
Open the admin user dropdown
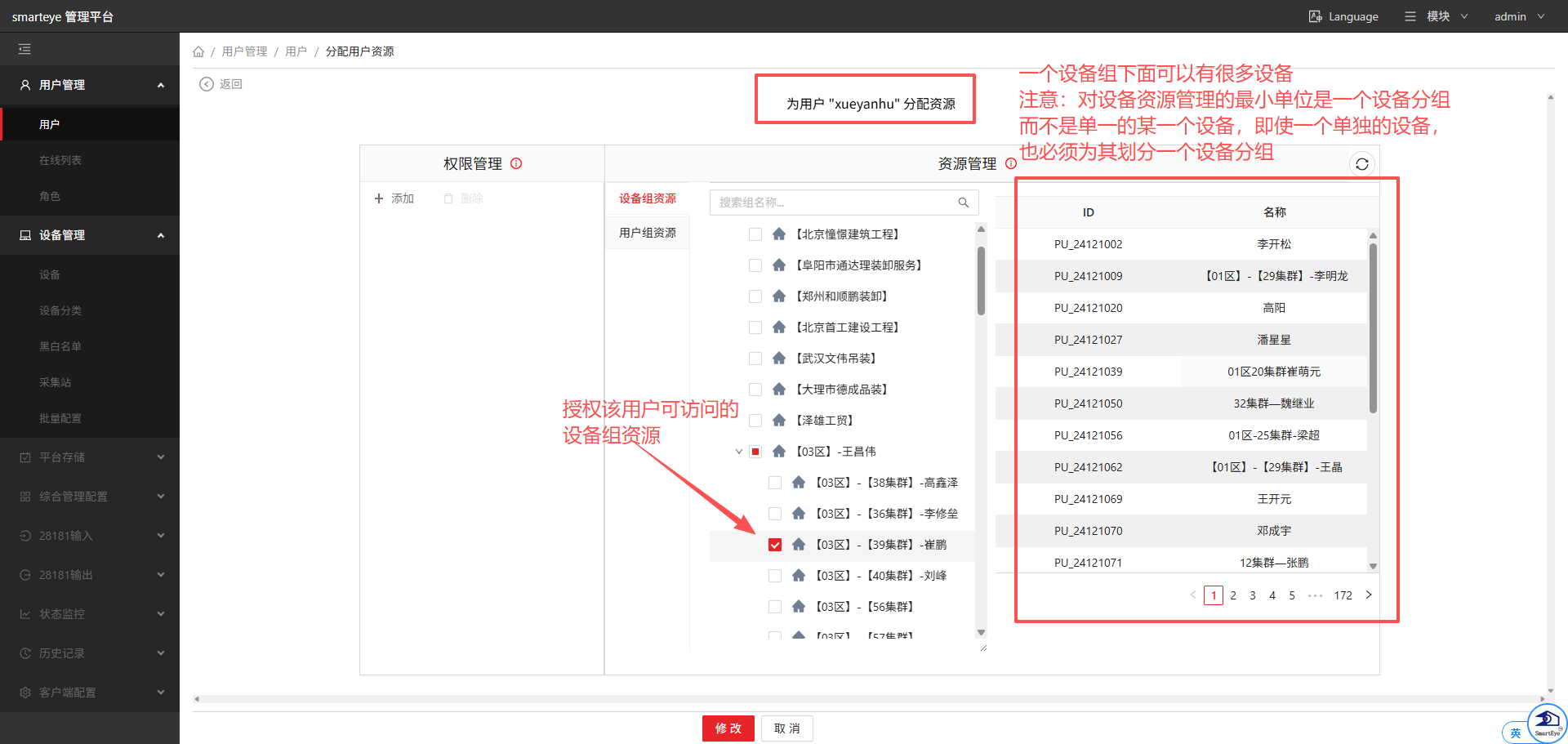pos(1519,16)
